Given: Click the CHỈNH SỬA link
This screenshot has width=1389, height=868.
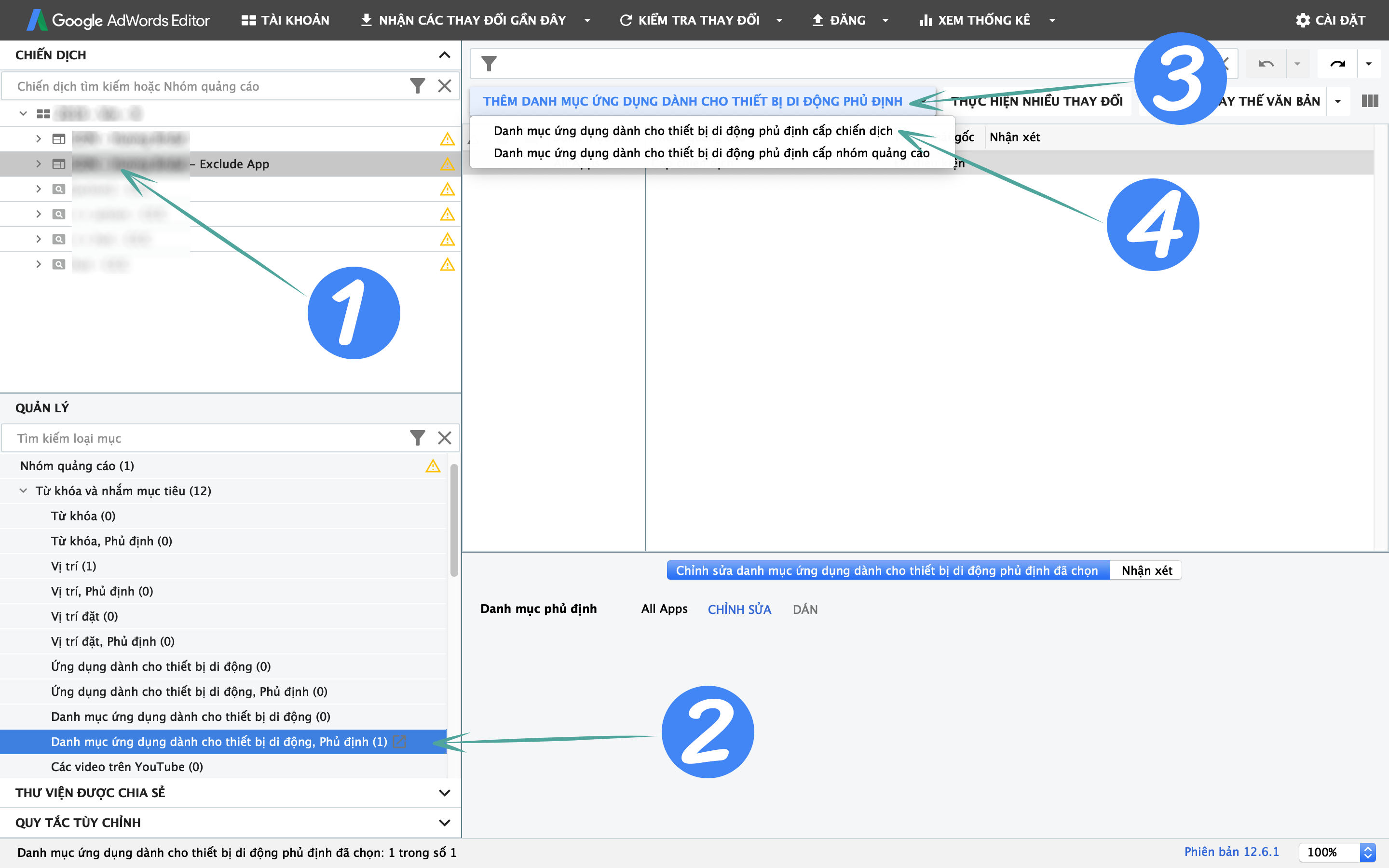Looking at the screenshot, I should (x=739, y=610).
